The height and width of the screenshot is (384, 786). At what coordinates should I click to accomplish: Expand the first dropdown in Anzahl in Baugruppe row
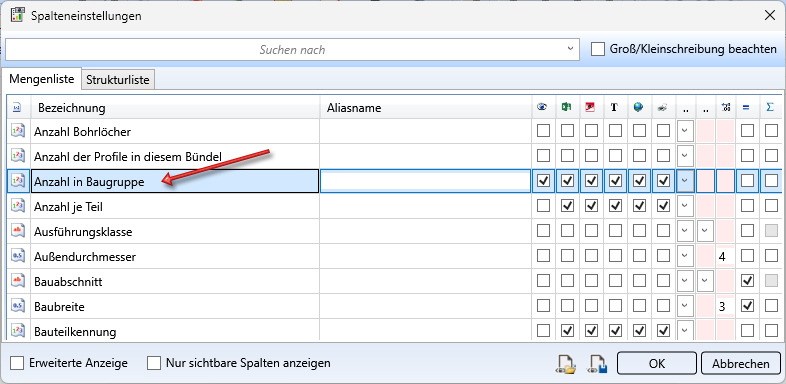point(685,180)
